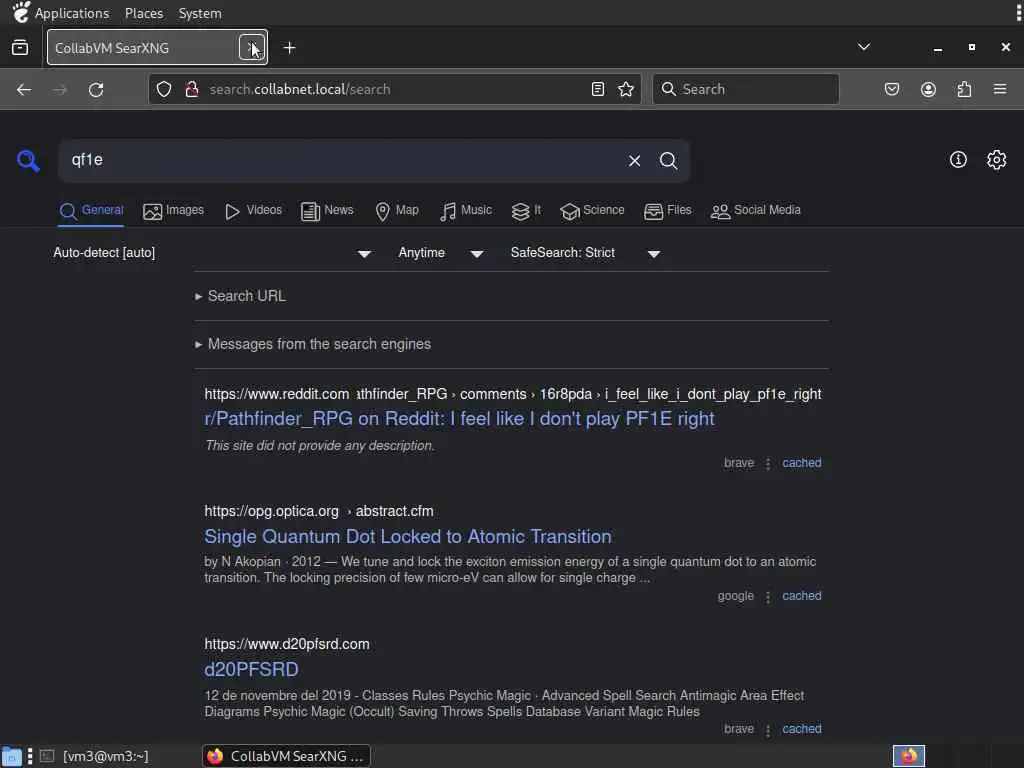1024x768 pixels.
Task: Expand the Search URL section
Action: (x=240, y=296)
